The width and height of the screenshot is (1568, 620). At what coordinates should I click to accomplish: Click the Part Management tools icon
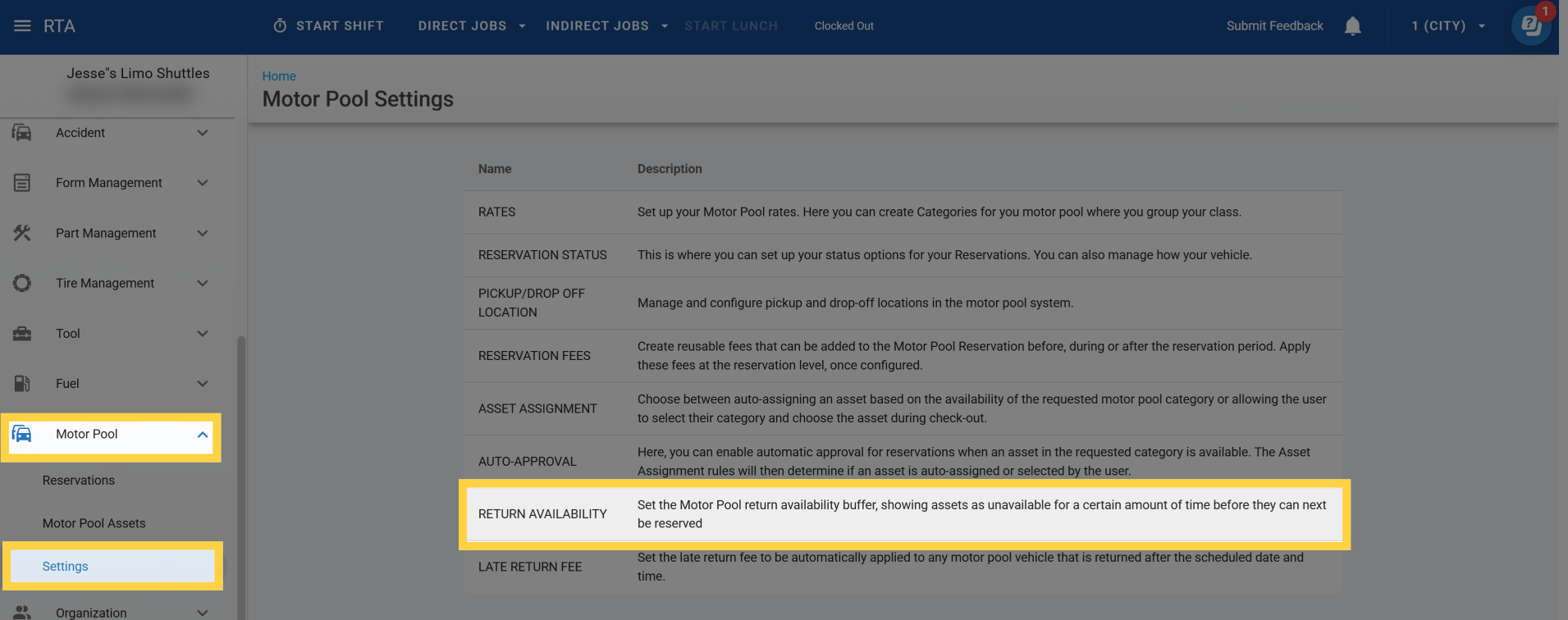pyautogui.click(x=22, y=234)
